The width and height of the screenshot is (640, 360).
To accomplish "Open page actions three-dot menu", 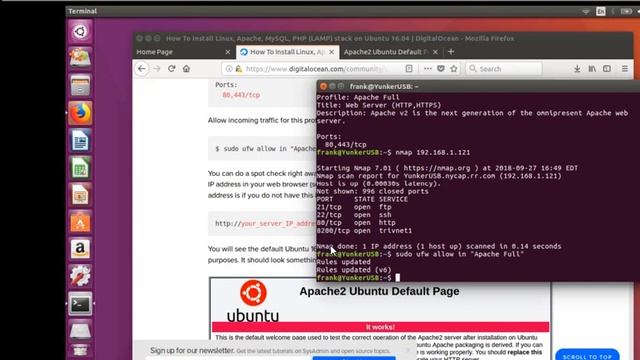I will [x=427, y=69].
